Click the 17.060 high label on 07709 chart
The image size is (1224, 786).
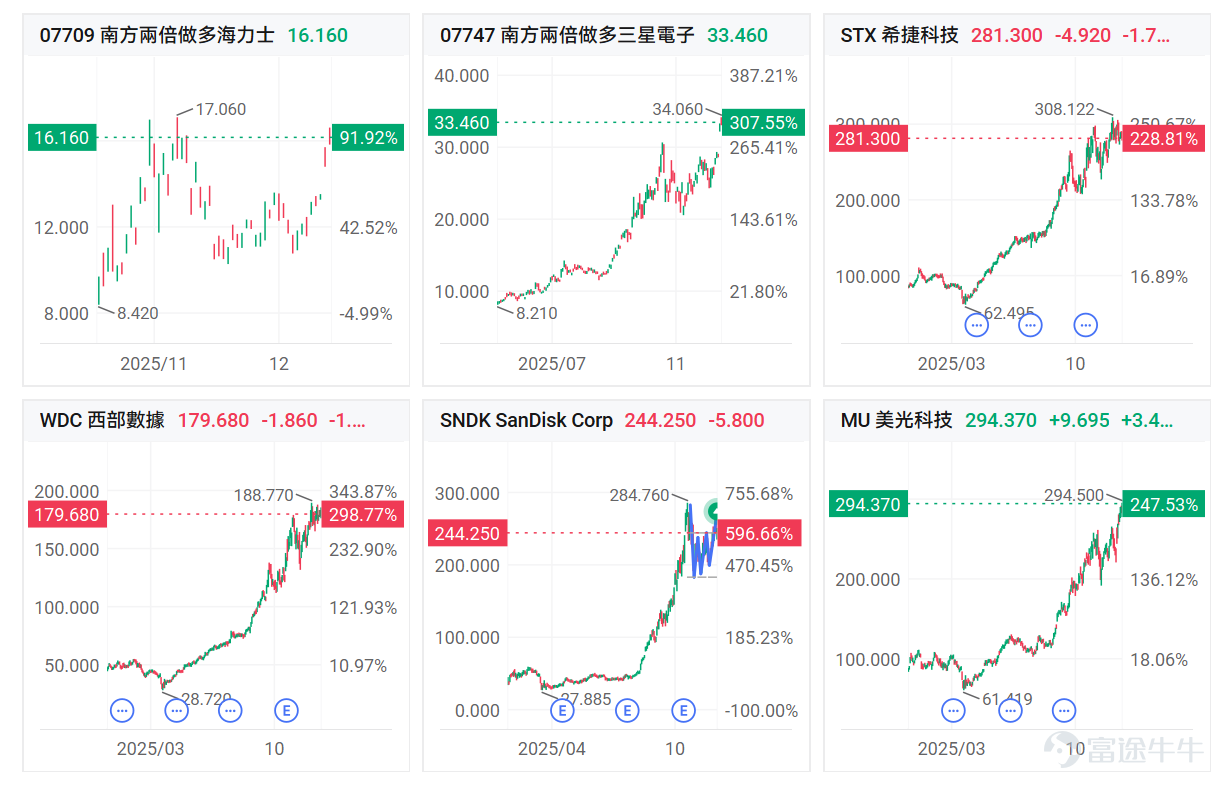(x=220, y=109)
